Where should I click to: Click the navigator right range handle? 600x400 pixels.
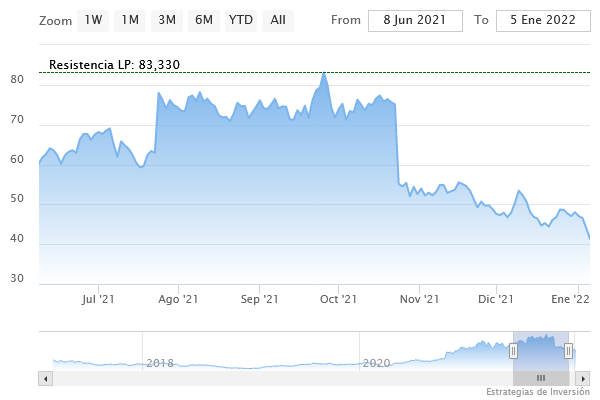[568, 350]
